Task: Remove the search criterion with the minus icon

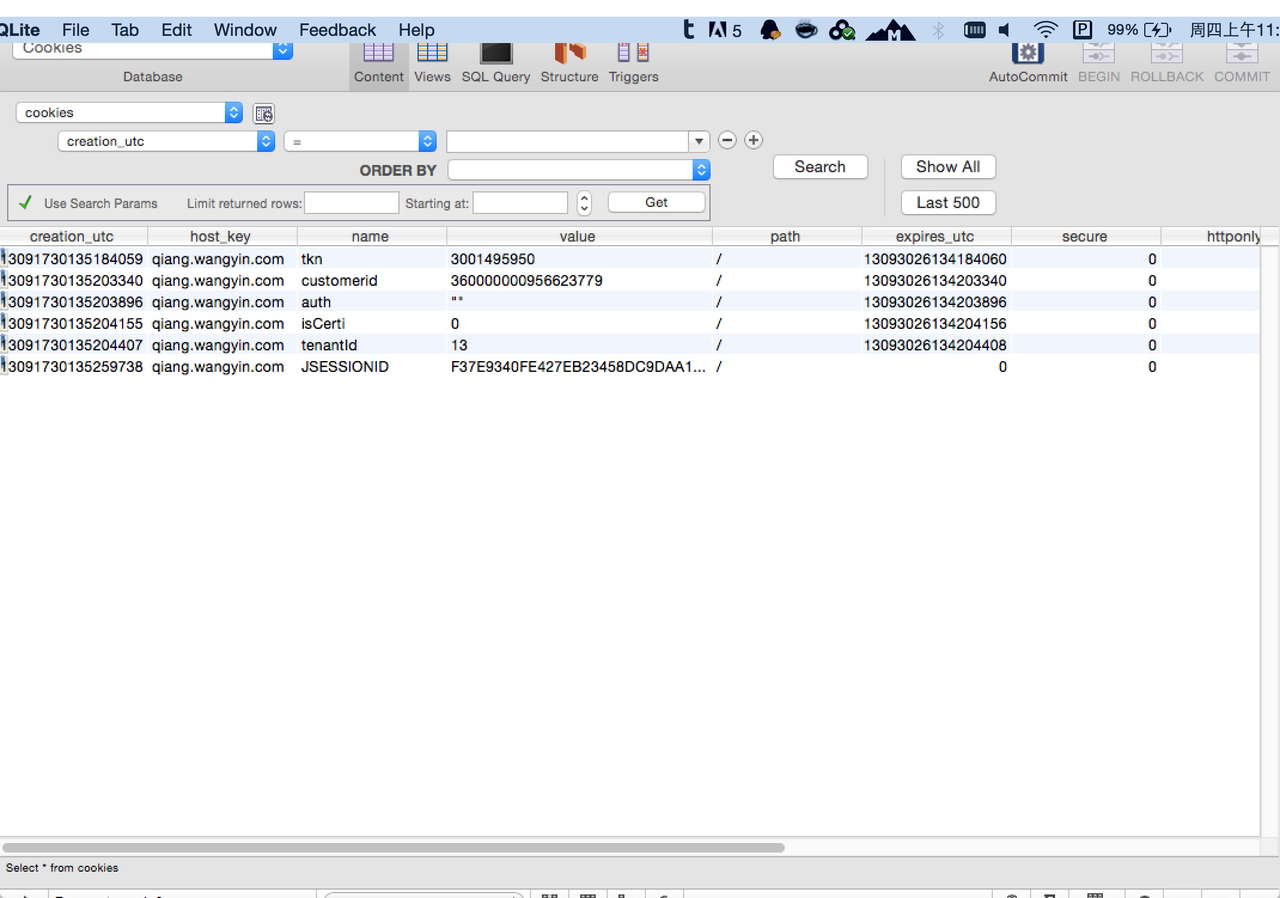Action: pyautogui.click(x=727, y=140)
